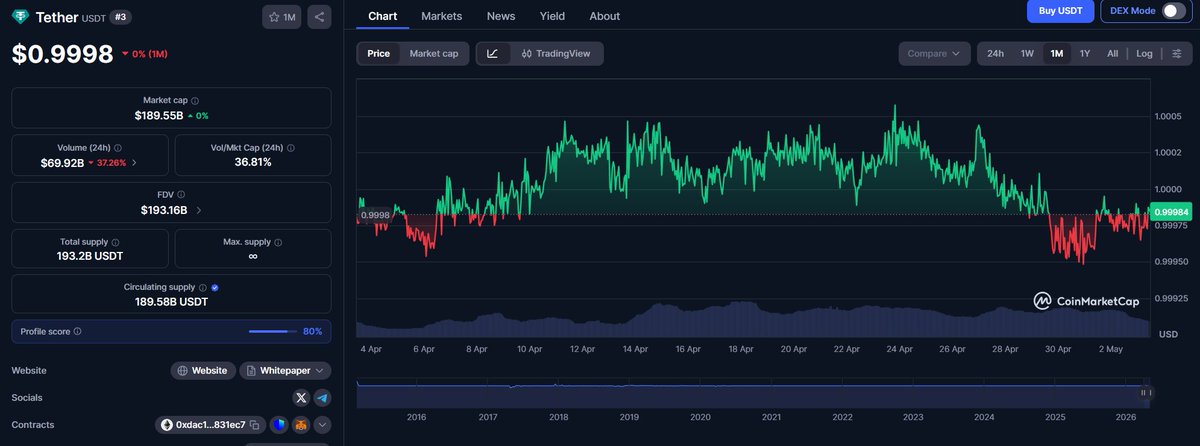Add Tether to watchlist with the star button
The width and height of the screenshot is (1200, 446).
coord(281,17)
